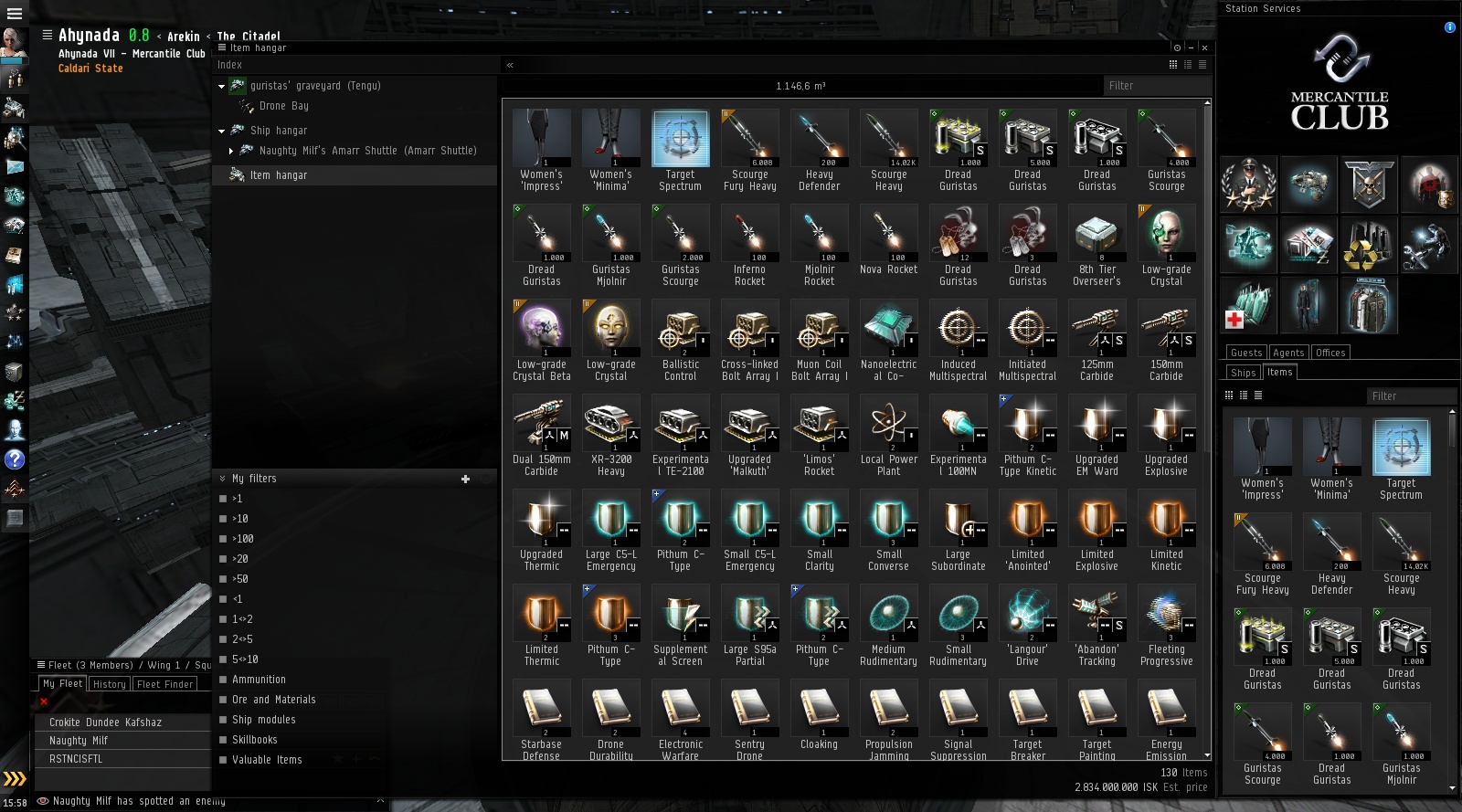Viewport: 1462px width, 812px height.
Task: Switch station Items panel to icon view
Action: pos(1229,395)
